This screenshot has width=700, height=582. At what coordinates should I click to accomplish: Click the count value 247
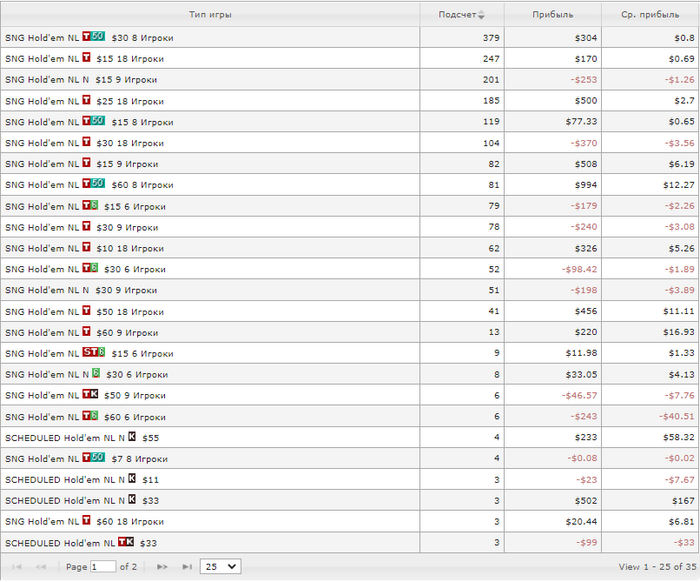[491, 59]
